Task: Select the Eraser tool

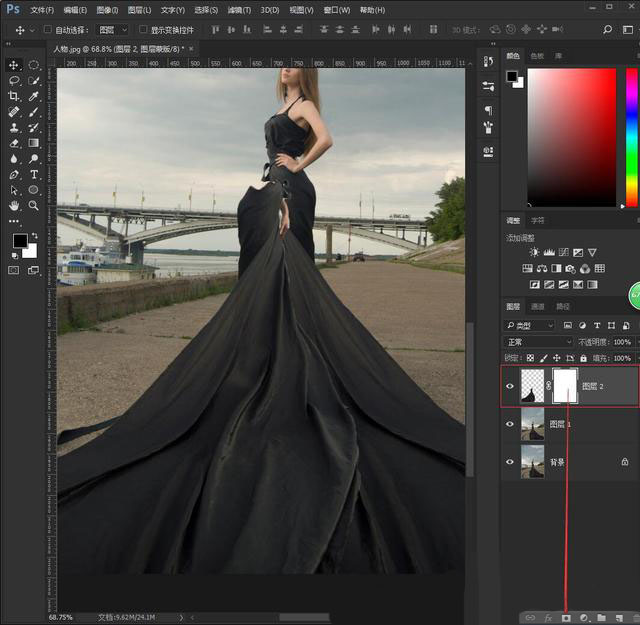Action: pyautogui.click(x=13, y=143)
